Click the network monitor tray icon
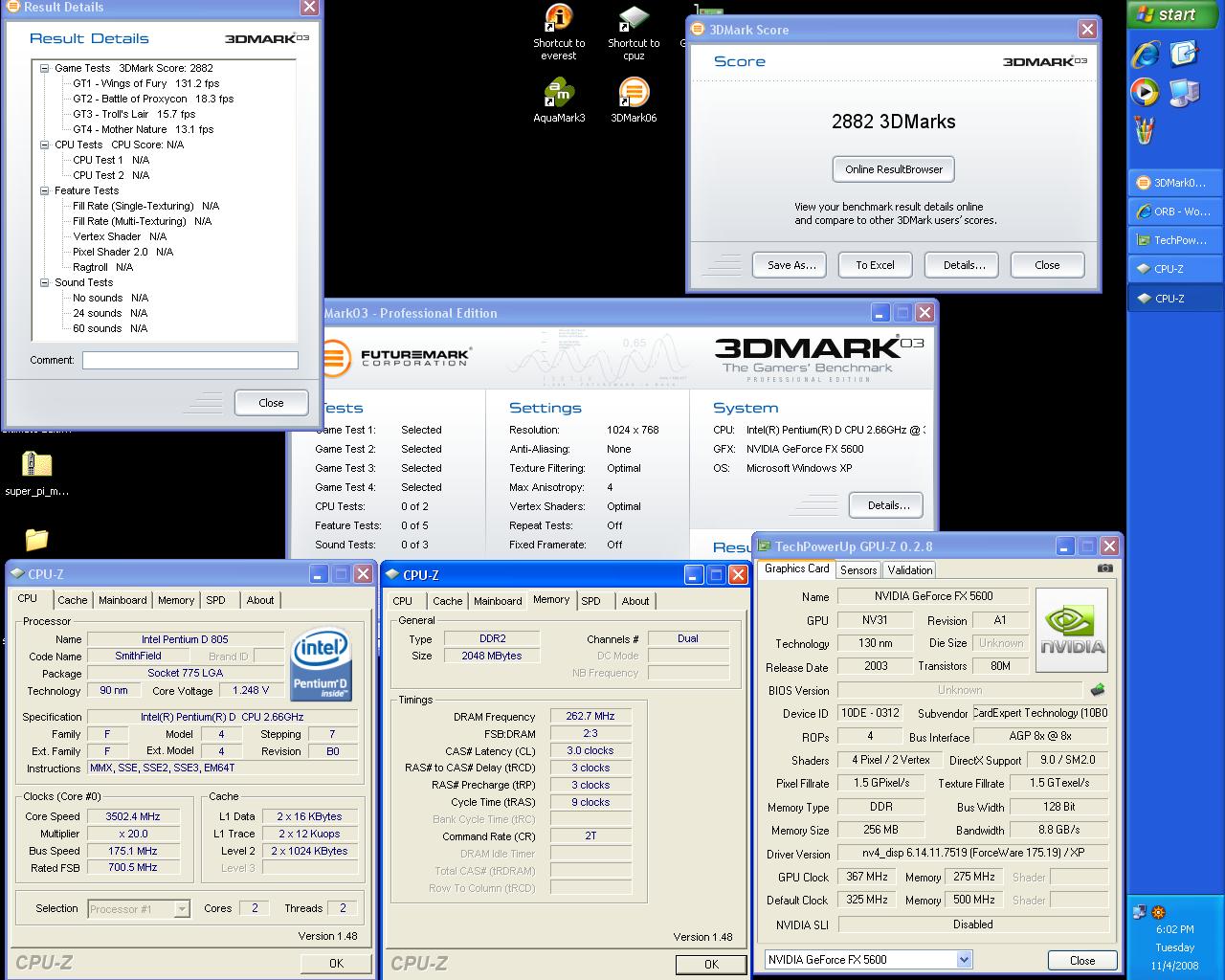The height and width of the screenshot is (980, 1225). pos(1140,912)
